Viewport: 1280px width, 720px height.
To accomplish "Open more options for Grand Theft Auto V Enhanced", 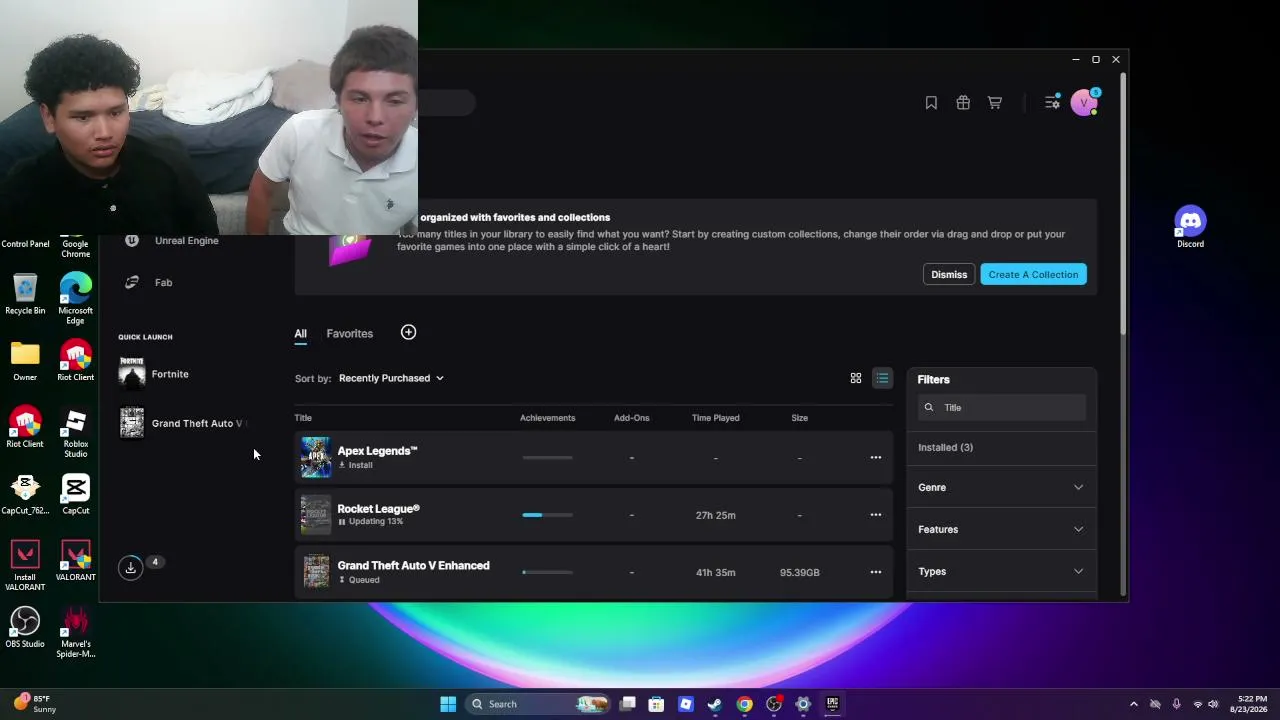I will coord(875,572).
